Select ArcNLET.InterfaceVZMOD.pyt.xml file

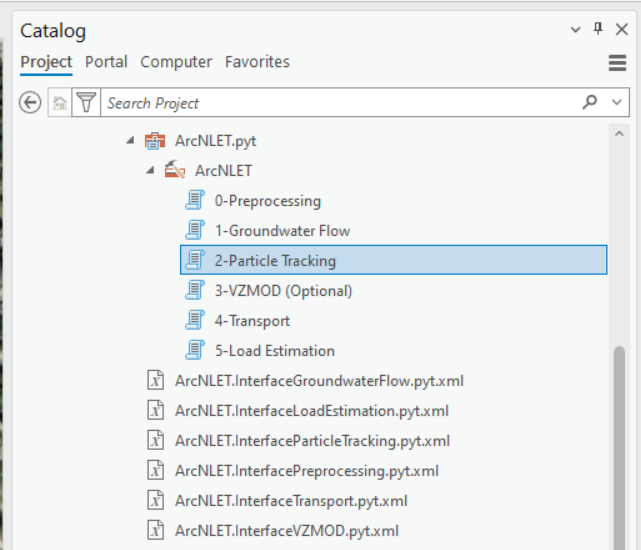point(287,531)
